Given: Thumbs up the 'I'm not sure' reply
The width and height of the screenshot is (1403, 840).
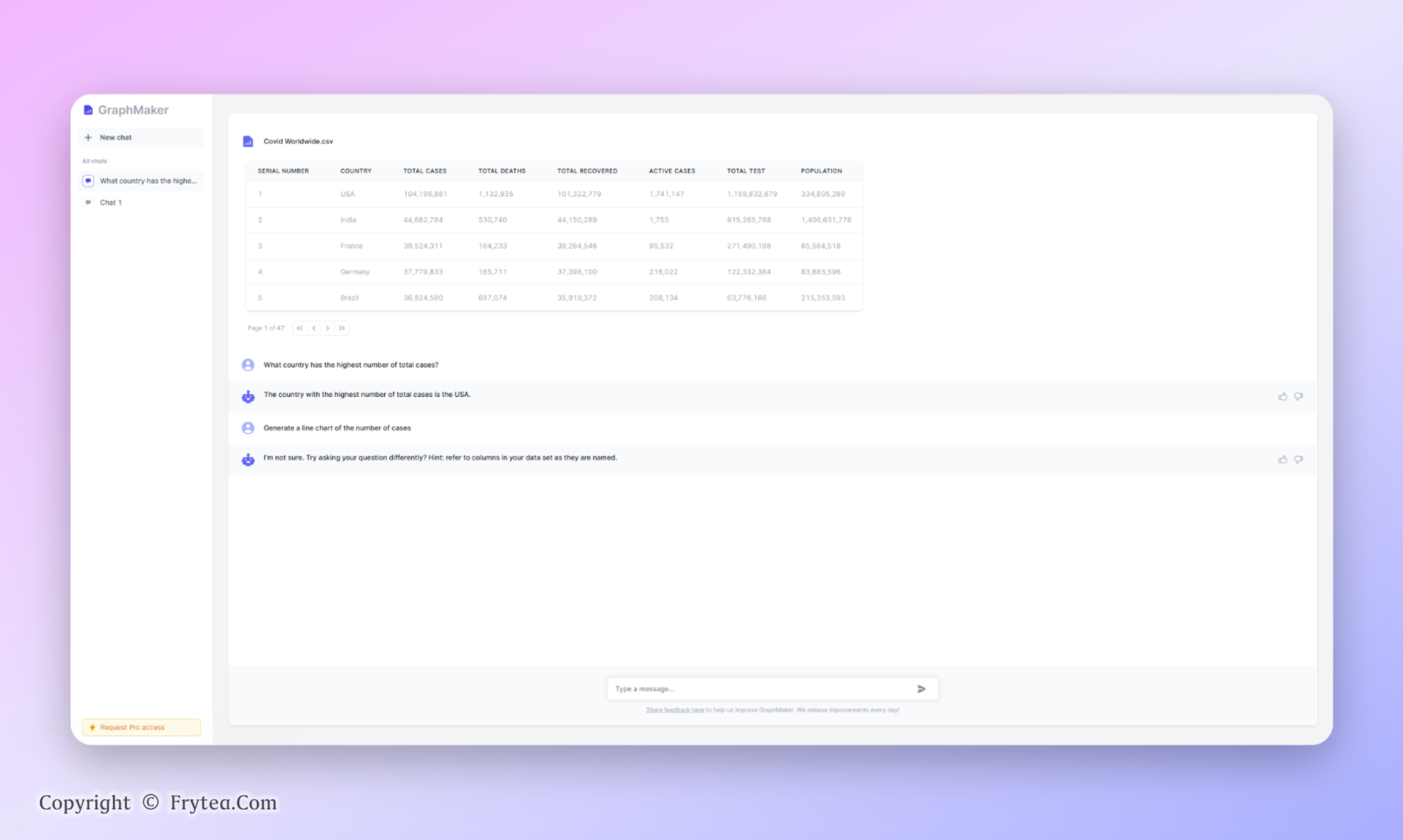Looking at the screenshot, I should (1282, 459).
